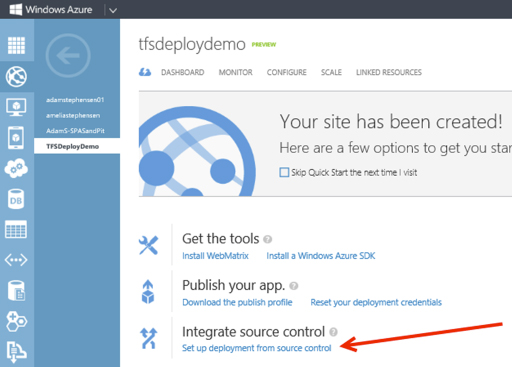Screen dimensions: 512x367
Task: Expand the Windows Azure header dropdown chevron
Action: tap(113, 10)
